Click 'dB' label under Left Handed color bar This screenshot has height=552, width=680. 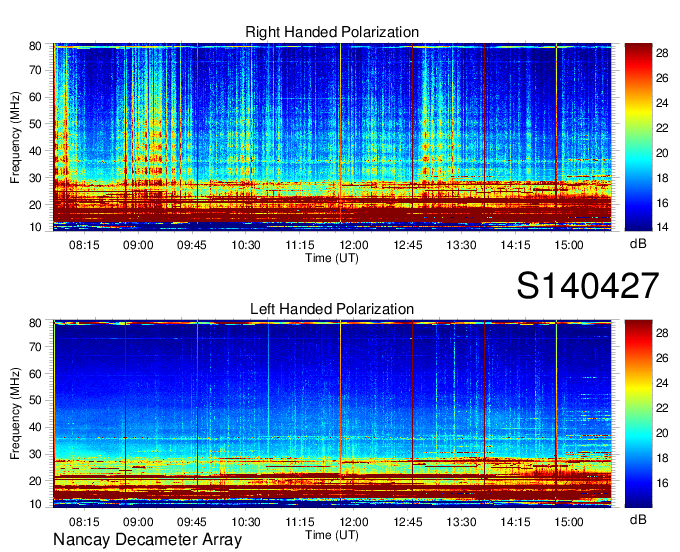tap(638, 519)
